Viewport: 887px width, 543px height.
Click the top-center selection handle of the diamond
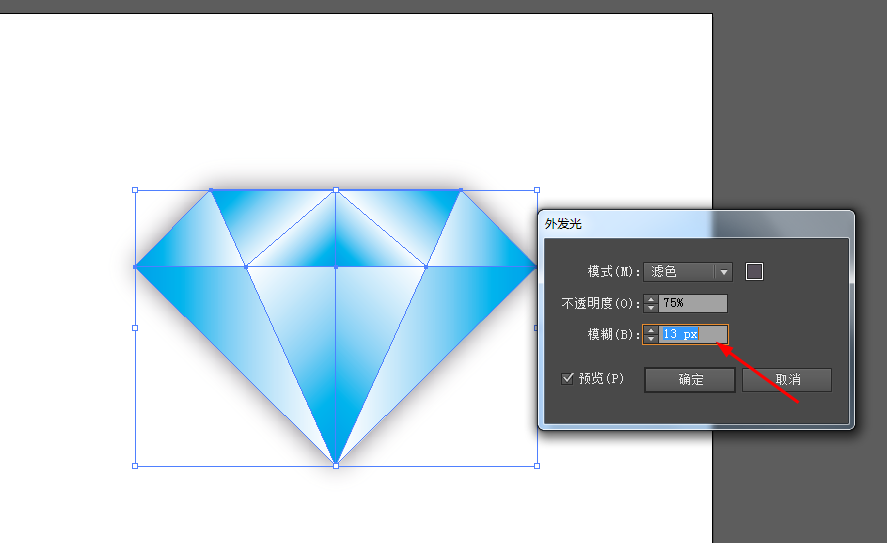(336, 191)
